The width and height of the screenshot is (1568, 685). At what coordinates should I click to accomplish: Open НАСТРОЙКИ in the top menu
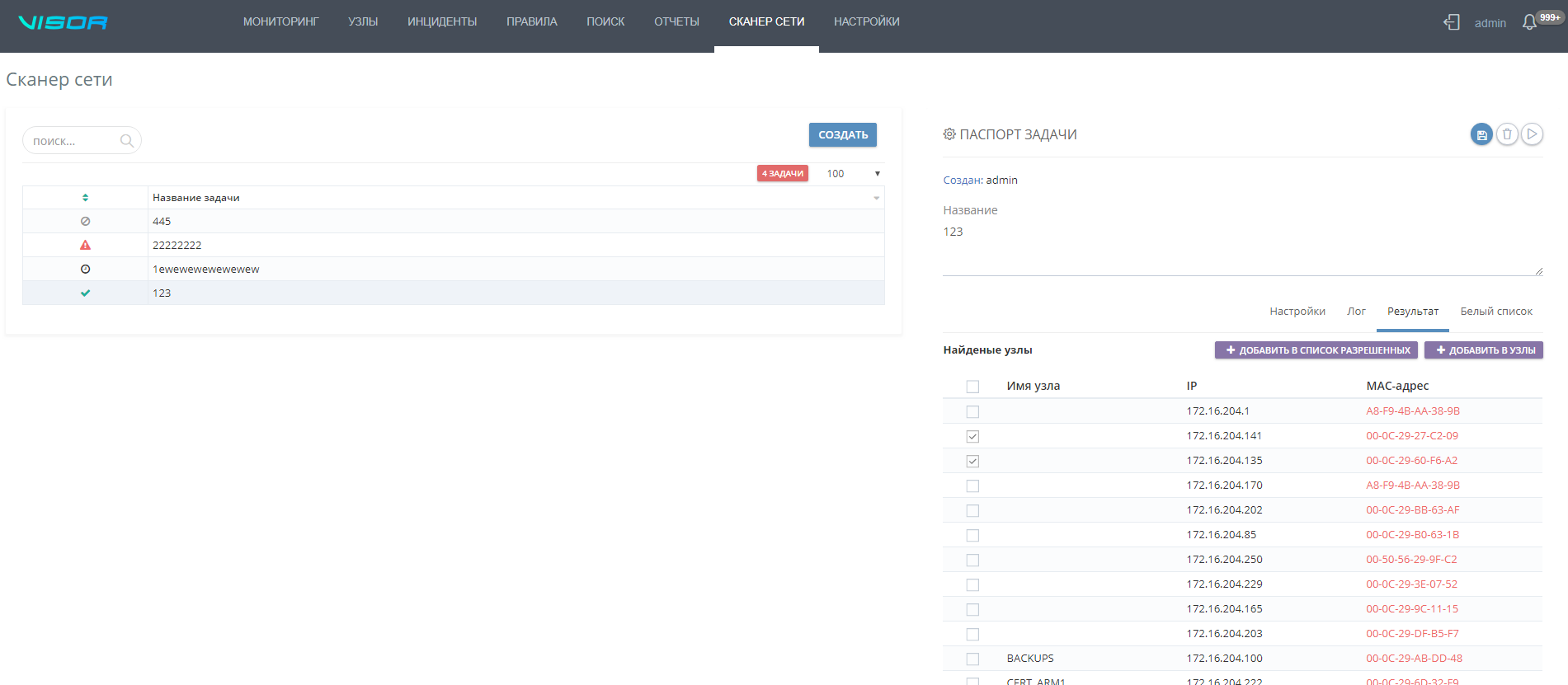[866, 22]
